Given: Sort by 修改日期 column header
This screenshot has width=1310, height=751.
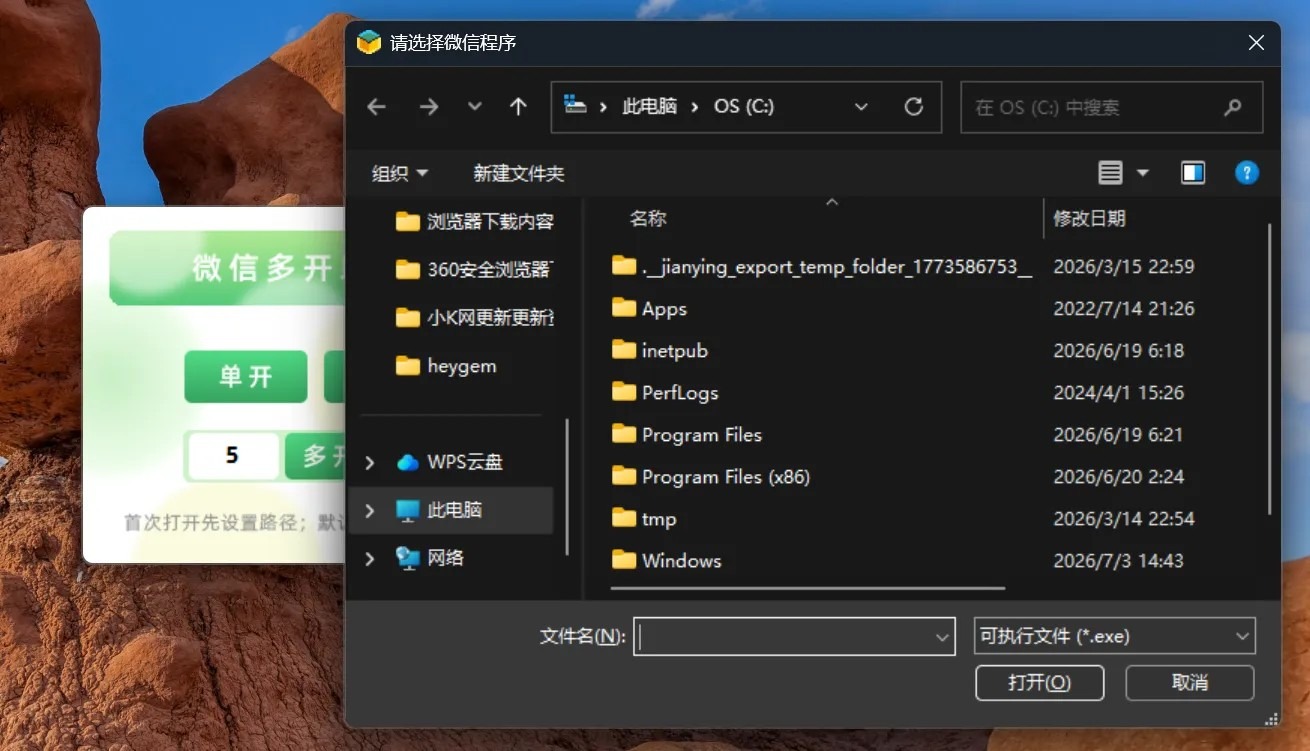Looking at the screenshot, I should (x=1089, y=218).
